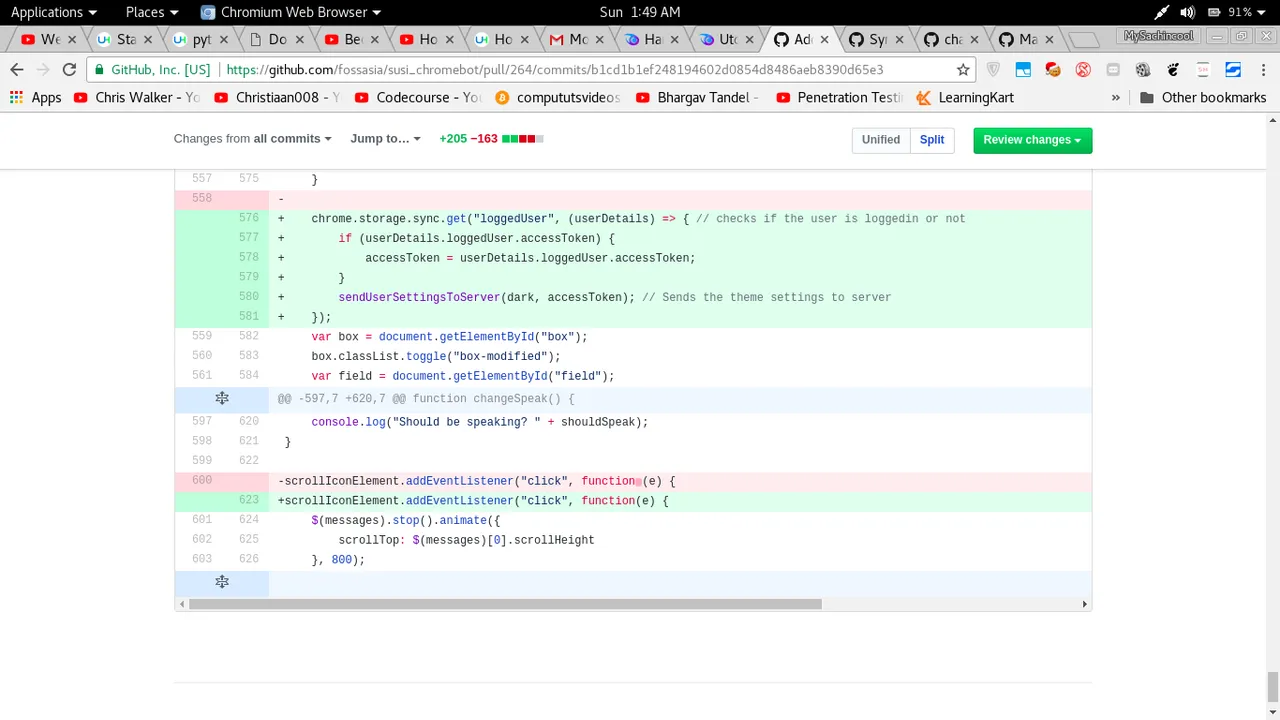Viewport: 1280px width, 720px height.
Task: Click the shield extension icon in toolbar
Action: pos(993,69)
